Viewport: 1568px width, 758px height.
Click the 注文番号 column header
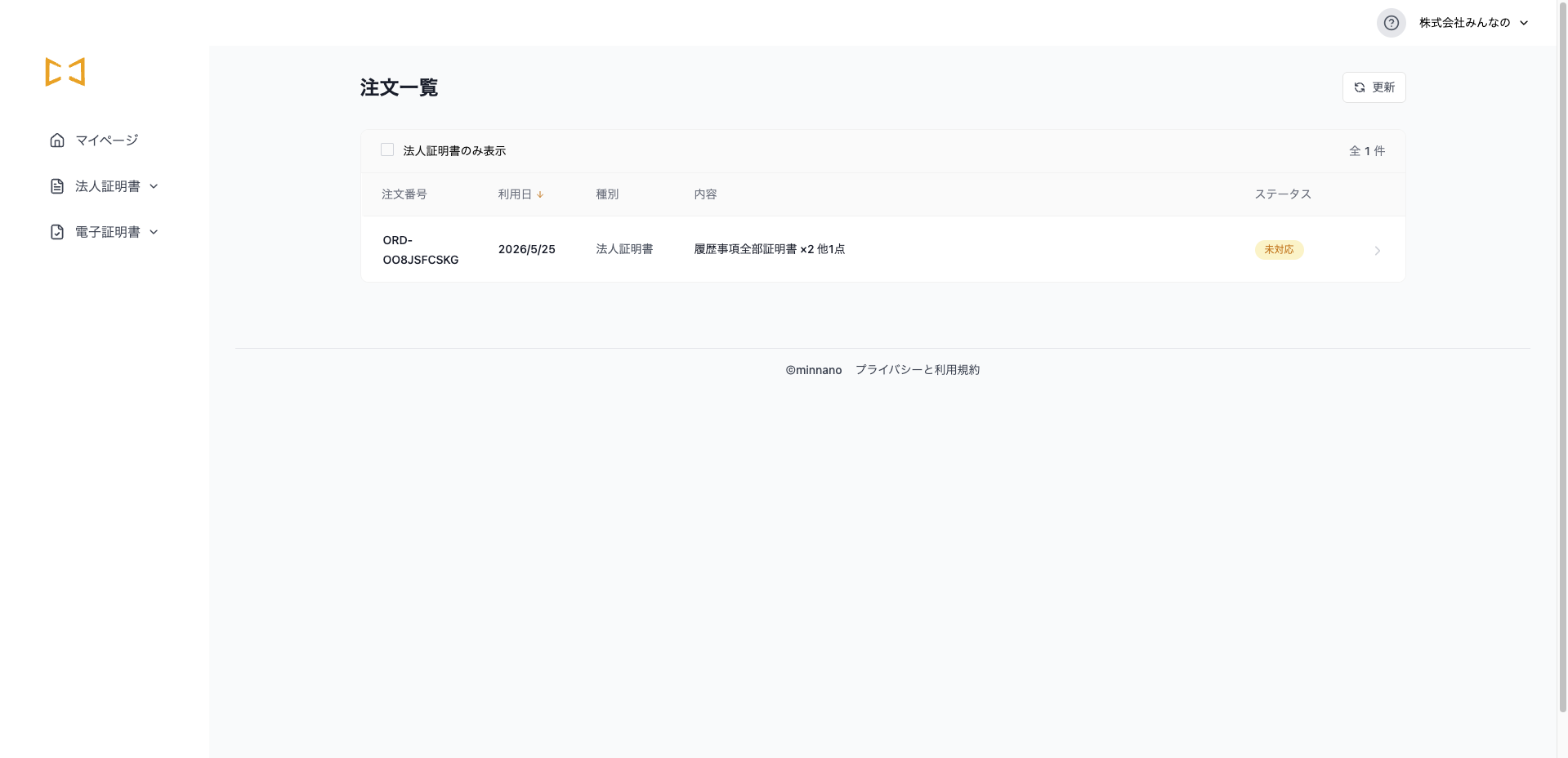(404, 194)
